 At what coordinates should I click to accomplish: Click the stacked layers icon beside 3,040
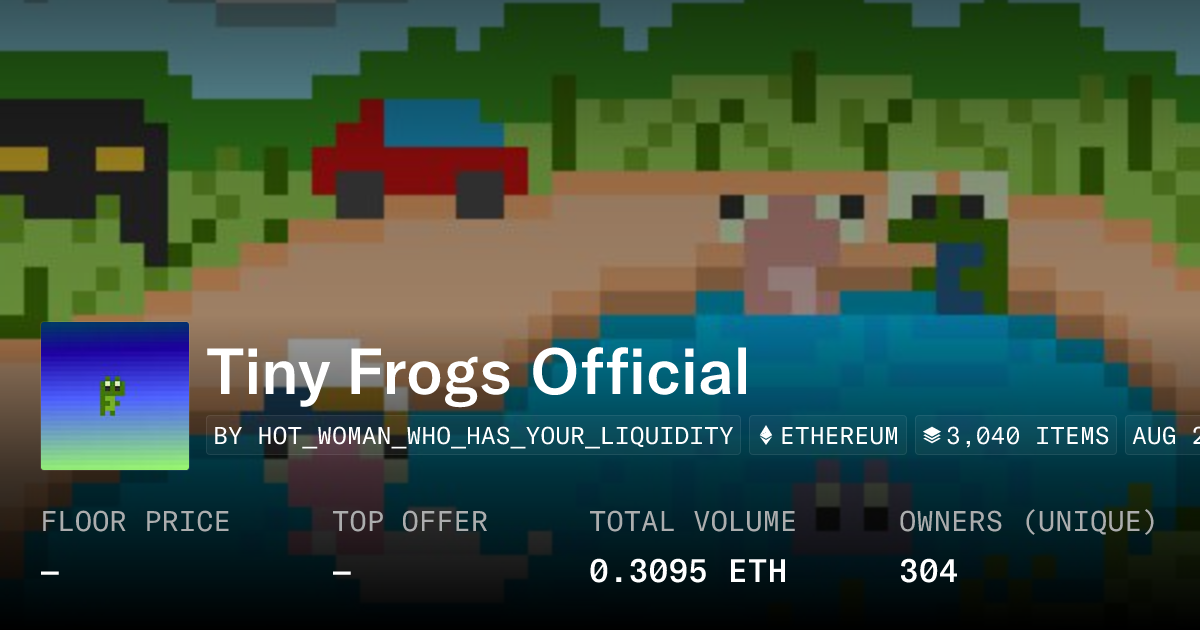(932, 436)
